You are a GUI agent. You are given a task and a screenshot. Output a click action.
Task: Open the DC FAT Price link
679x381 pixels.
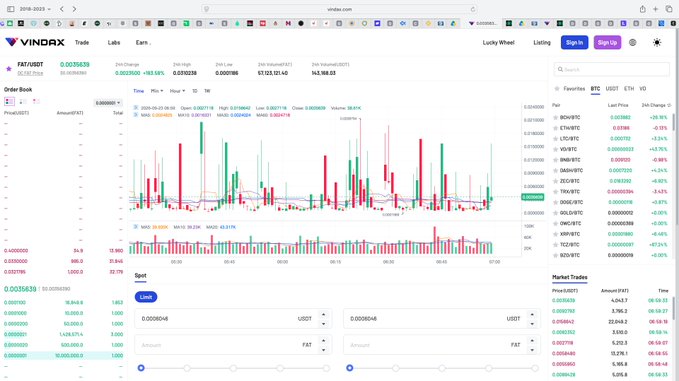30,73
